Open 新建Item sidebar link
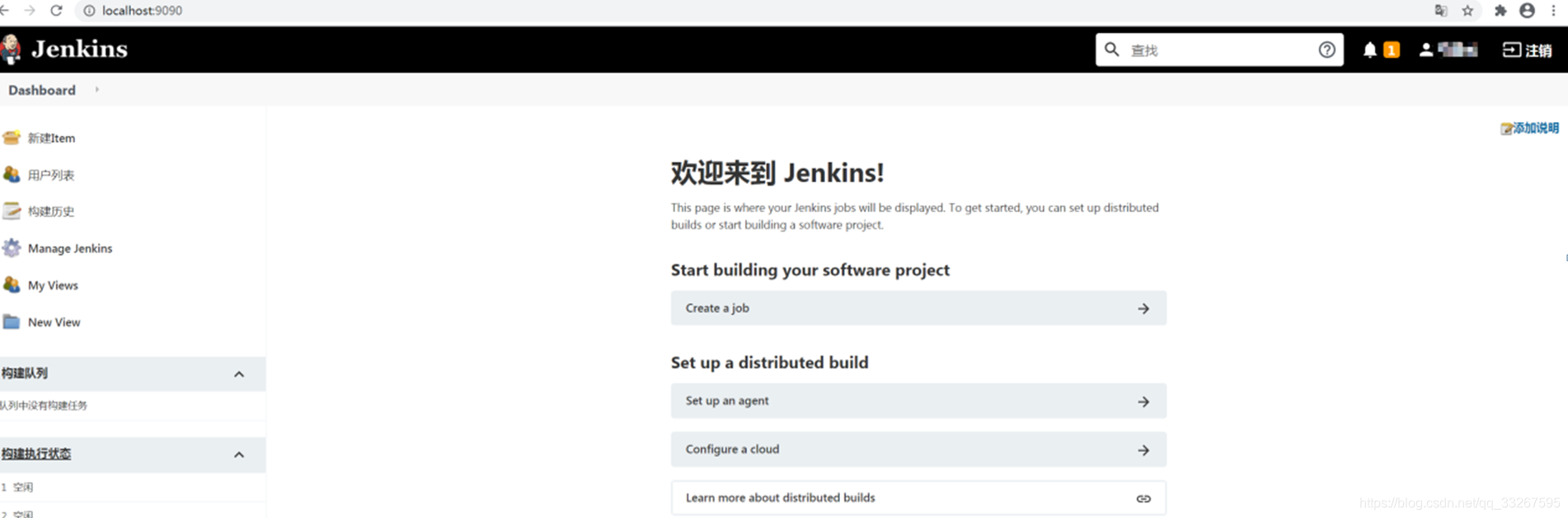This screenshot has height=518, width=1568. [51, 138]
